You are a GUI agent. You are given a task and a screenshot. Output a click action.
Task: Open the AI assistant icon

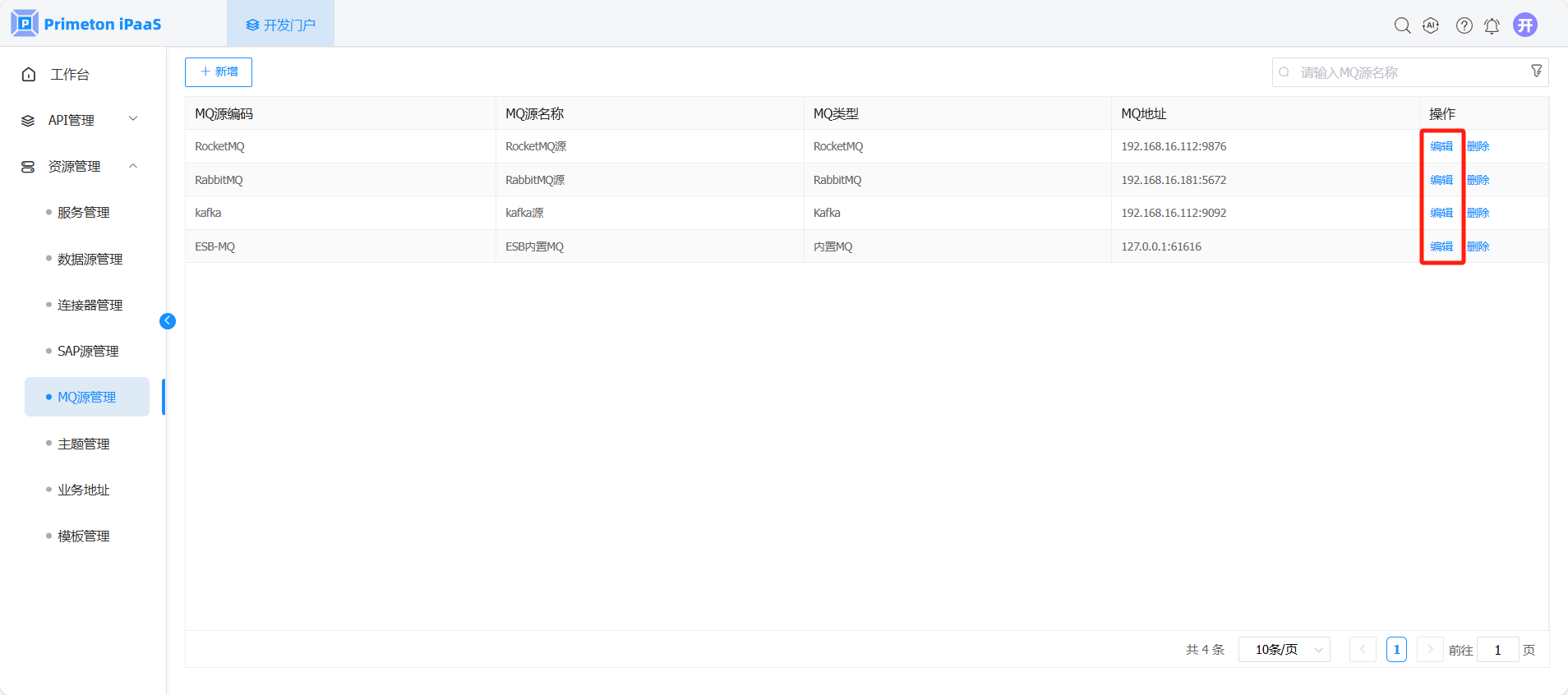click(x=1431, y=25)
